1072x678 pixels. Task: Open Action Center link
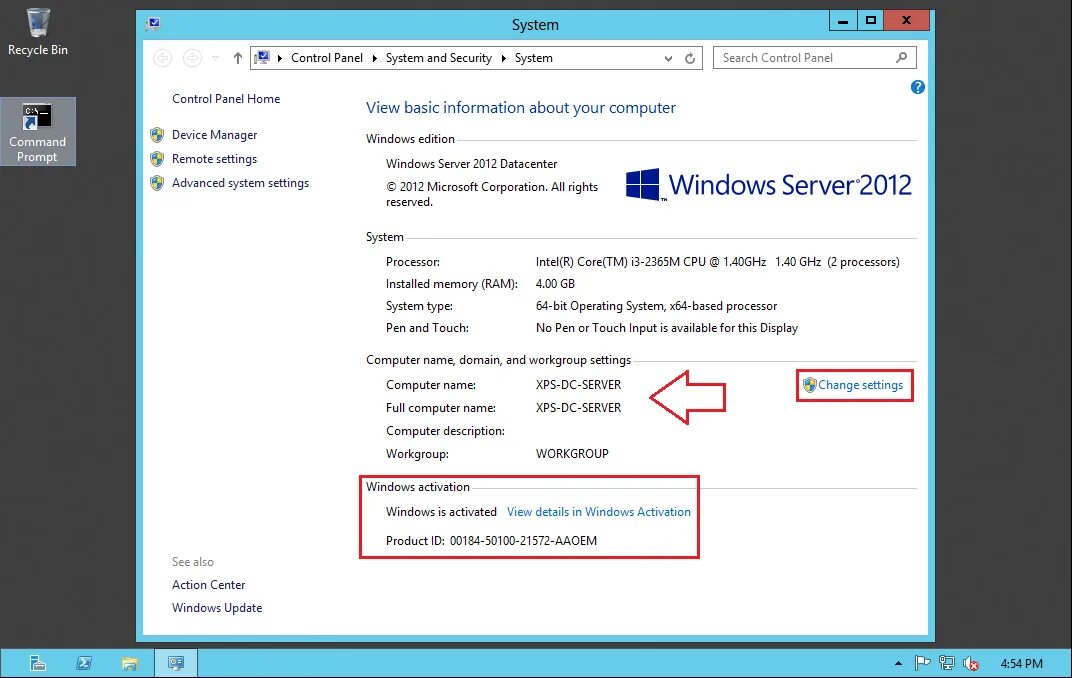(209, 584)
